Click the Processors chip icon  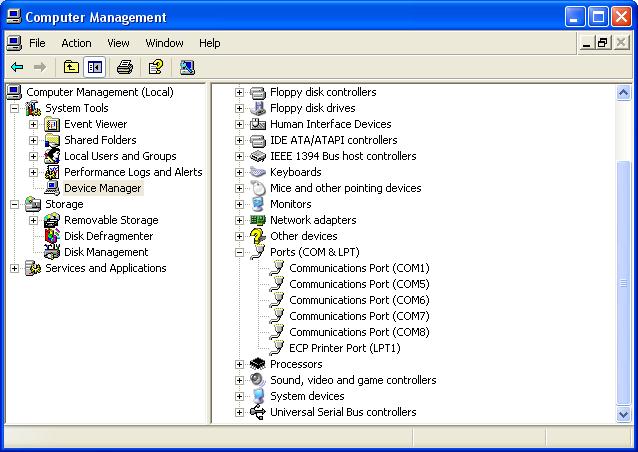click(258, 364)
